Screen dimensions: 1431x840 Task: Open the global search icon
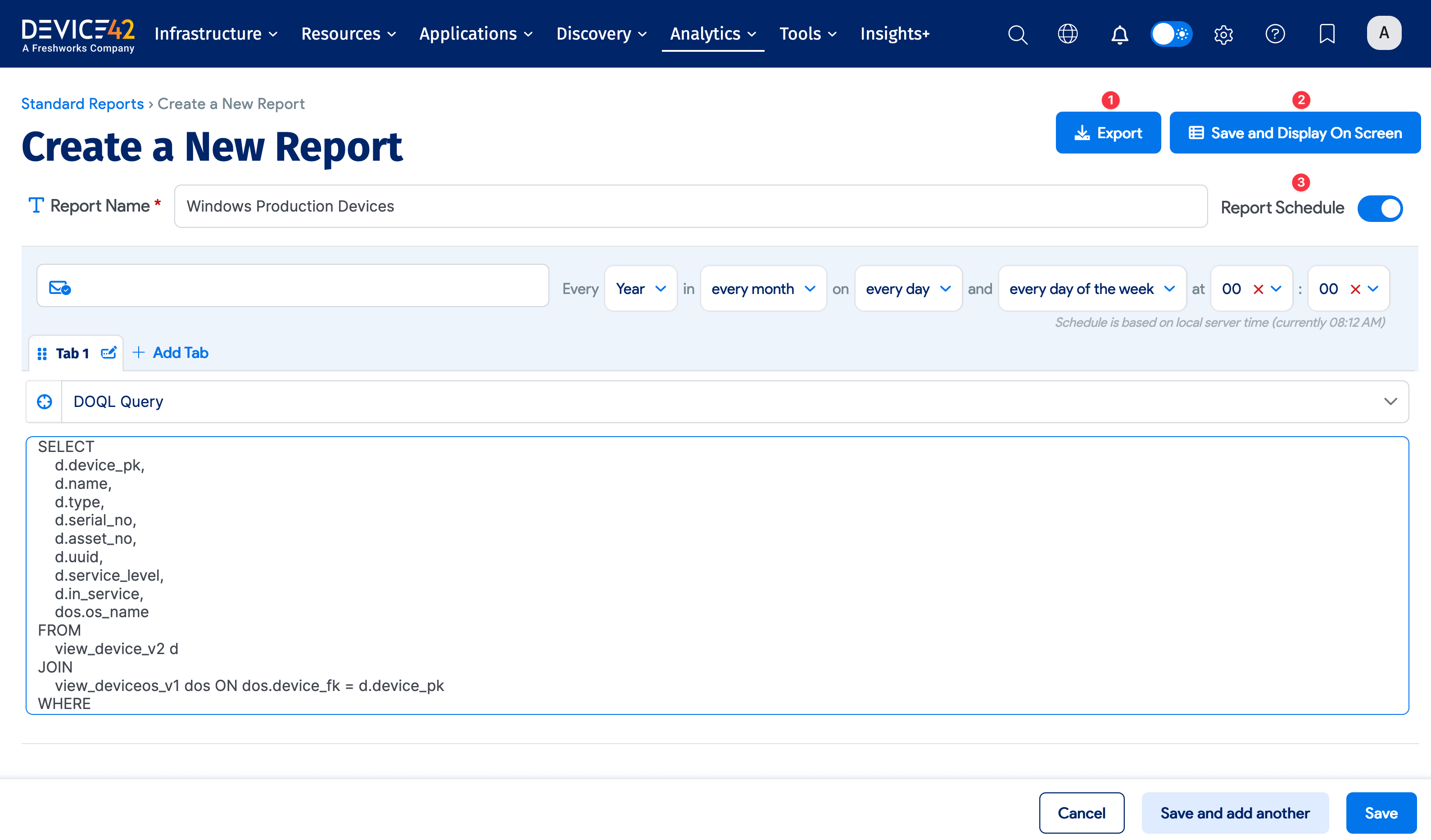[x=1017, y=34]
